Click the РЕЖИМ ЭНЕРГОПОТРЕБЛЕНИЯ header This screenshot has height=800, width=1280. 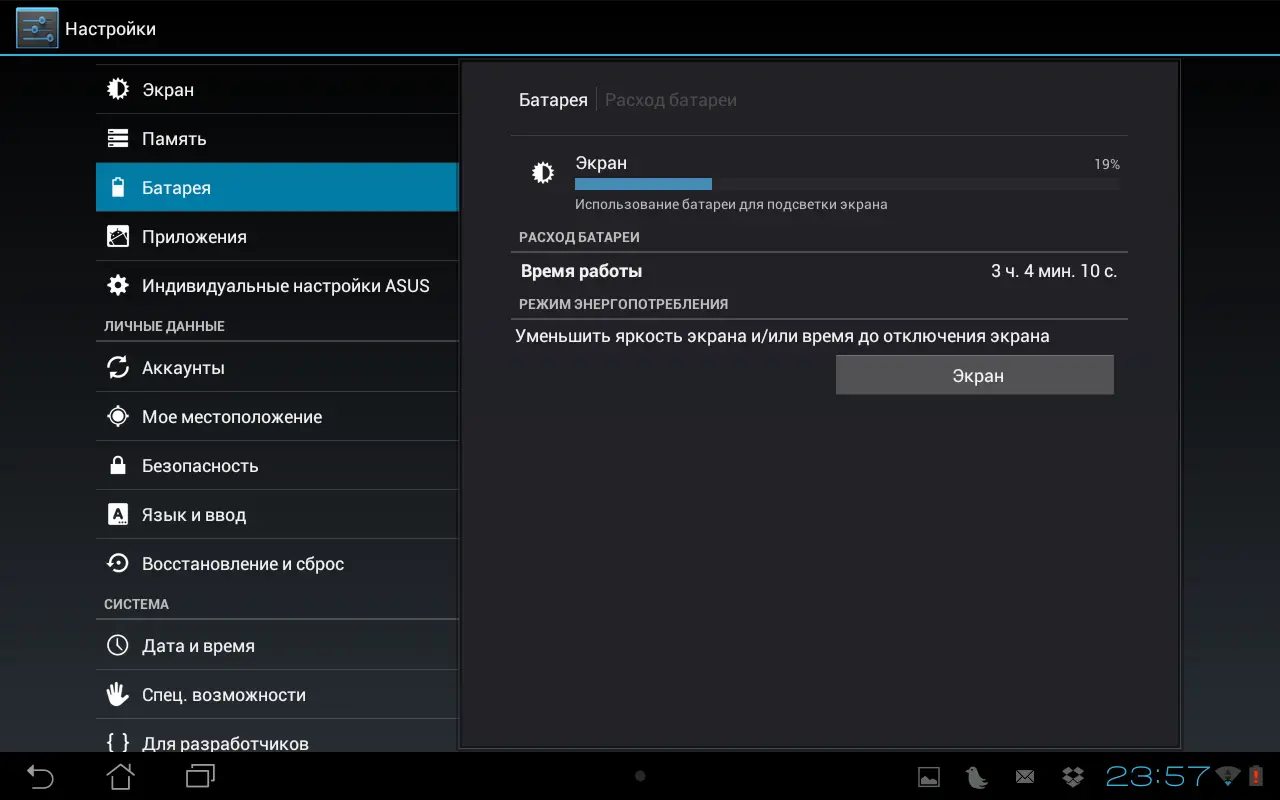623,304
